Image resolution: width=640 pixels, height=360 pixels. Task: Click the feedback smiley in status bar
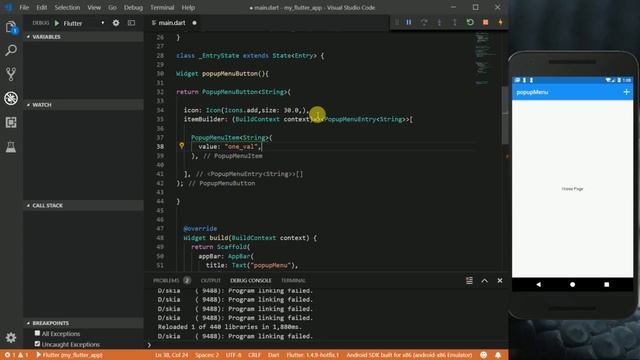[x=484, y=355]
